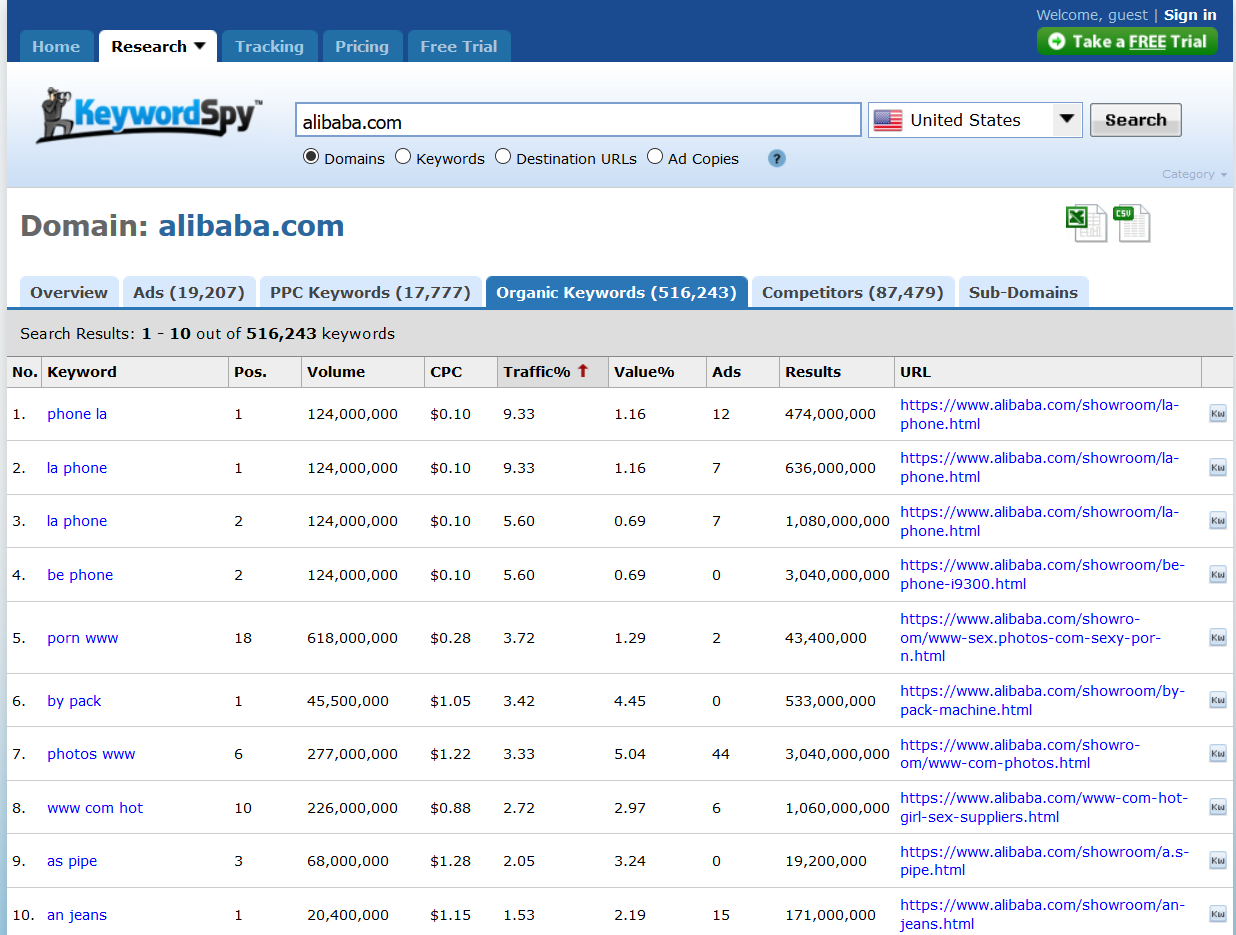Expand the Category dropdown
This screenshot has height=935, width=1236.
(x=1194, y=174)
